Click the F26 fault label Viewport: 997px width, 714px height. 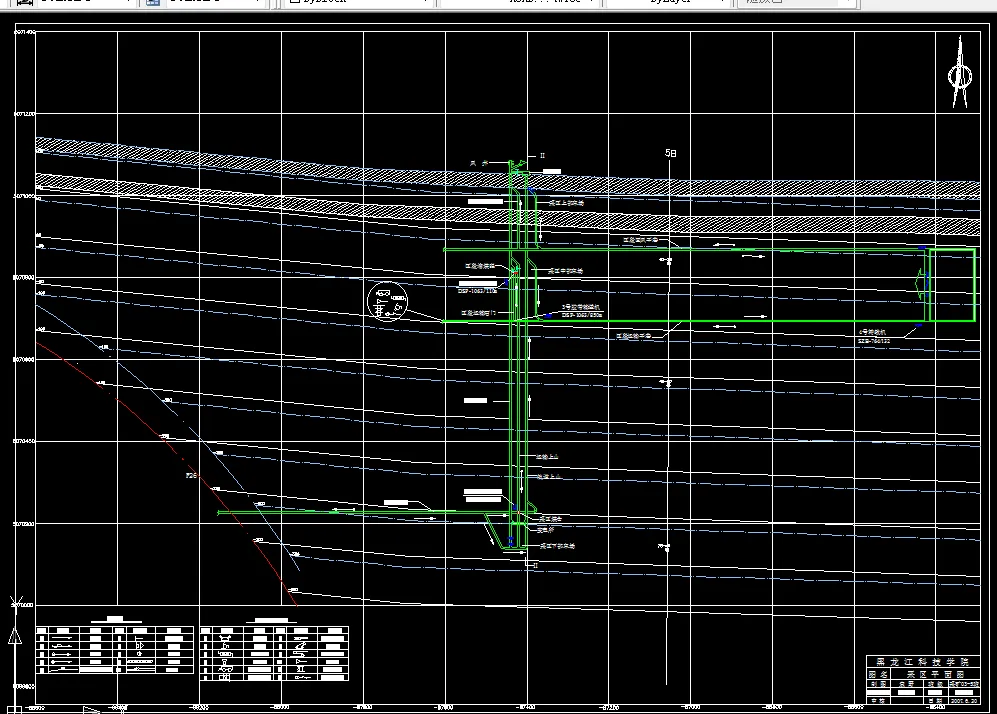[x=191, y=476]
